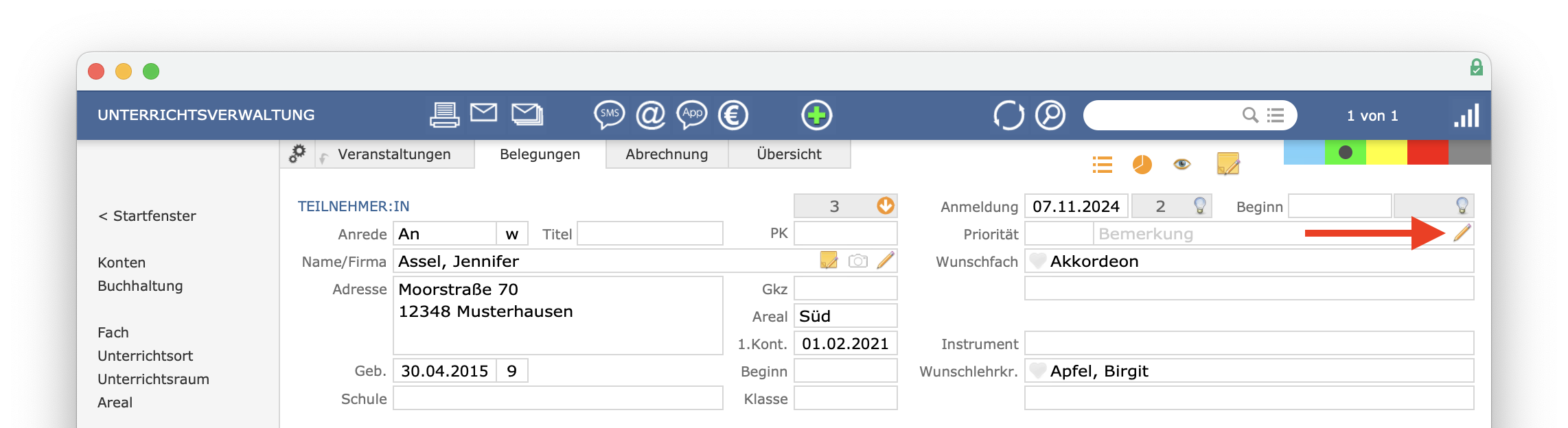Select the red color swatch
Screen dimensions: 1568x428
point(1428,152)
